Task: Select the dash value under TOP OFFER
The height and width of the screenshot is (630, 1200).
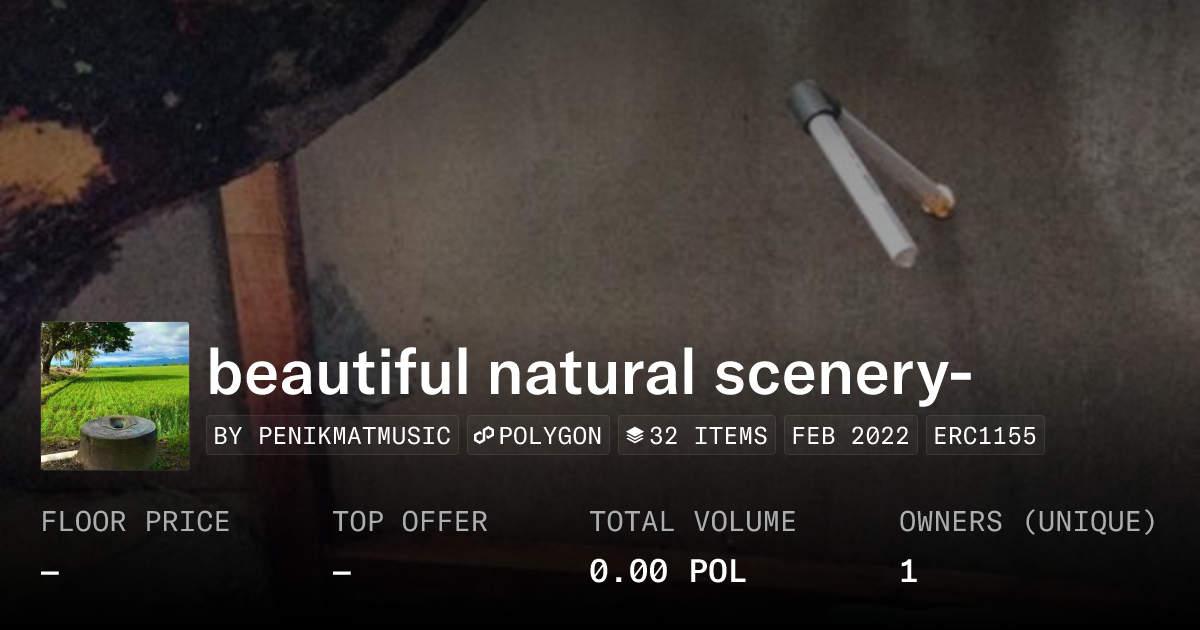Action: [342, 573]
